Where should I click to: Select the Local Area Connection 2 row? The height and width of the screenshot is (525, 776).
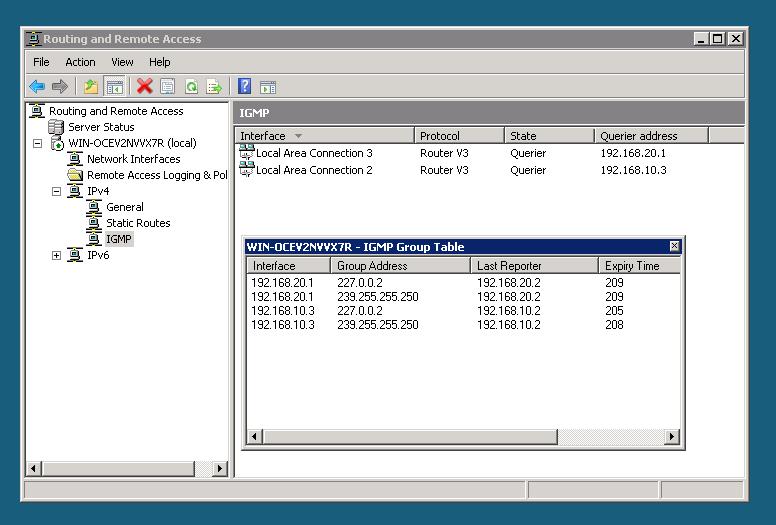point(490,170)
